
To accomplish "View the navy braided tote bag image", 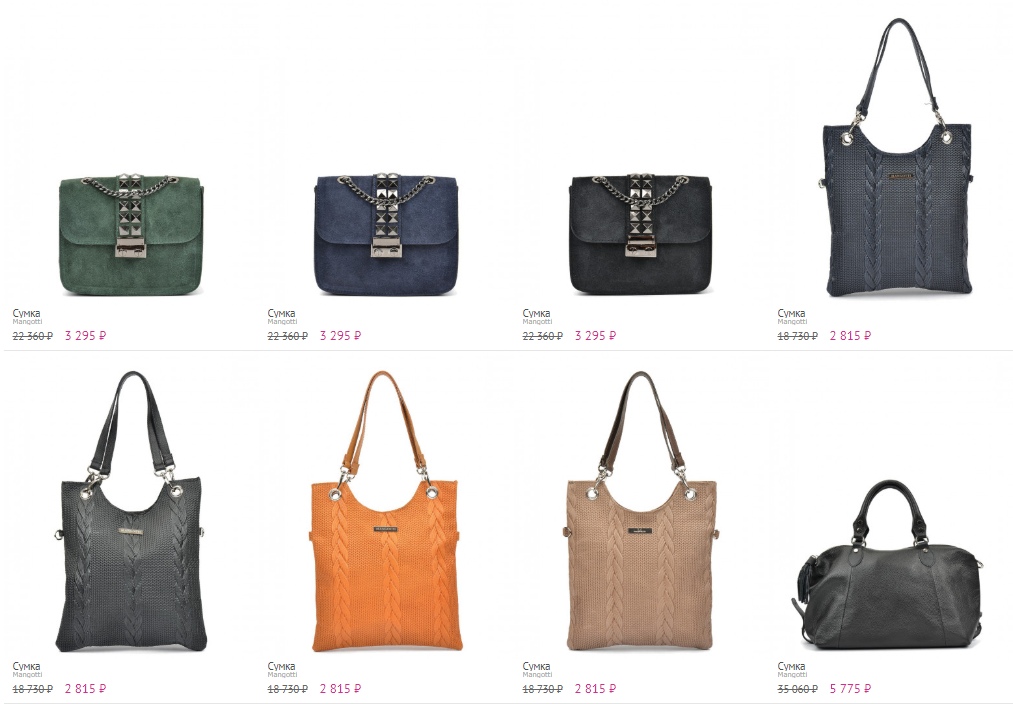I will click(x=897, y=157).
